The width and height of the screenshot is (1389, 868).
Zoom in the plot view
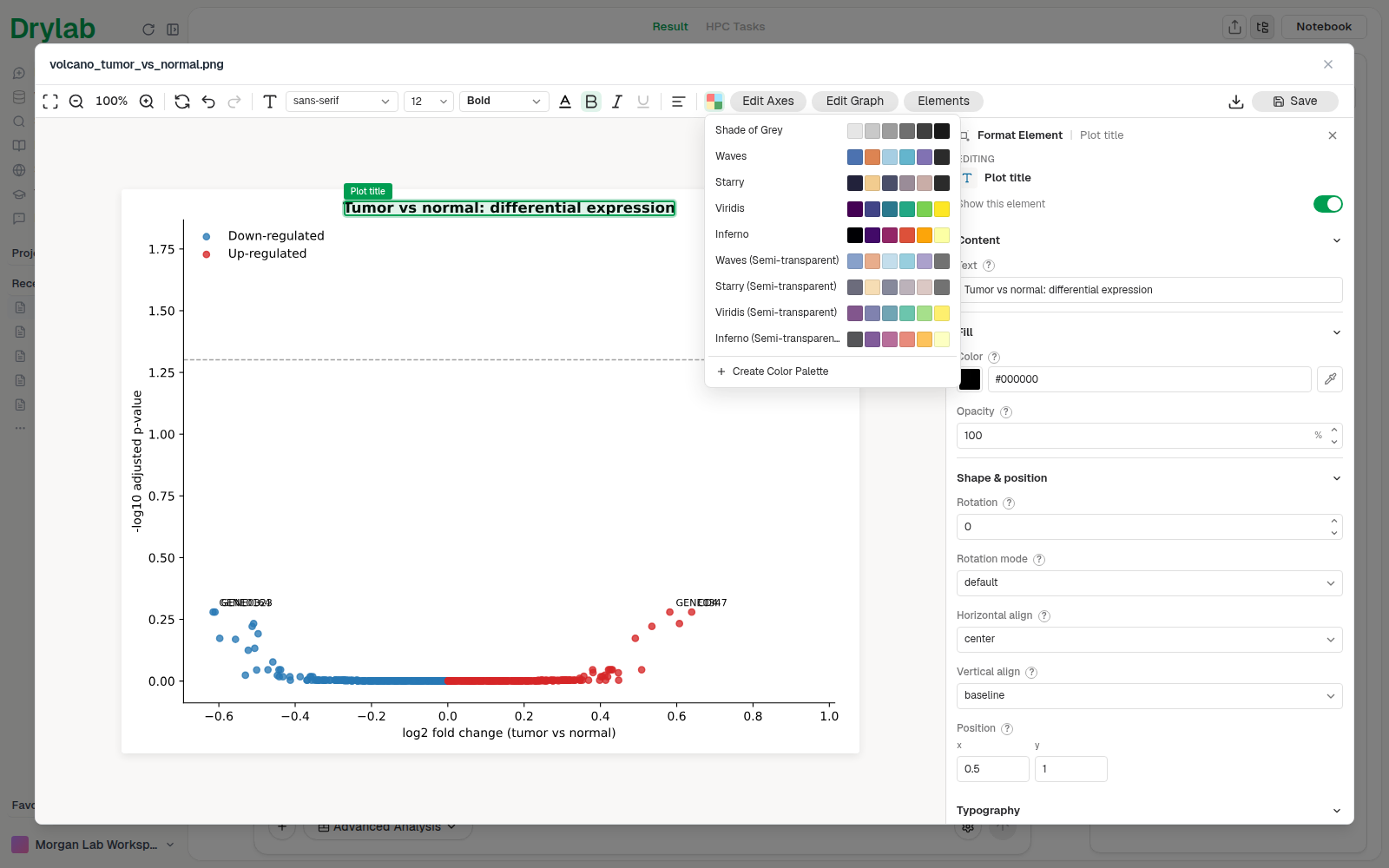(x=147, y=102)
